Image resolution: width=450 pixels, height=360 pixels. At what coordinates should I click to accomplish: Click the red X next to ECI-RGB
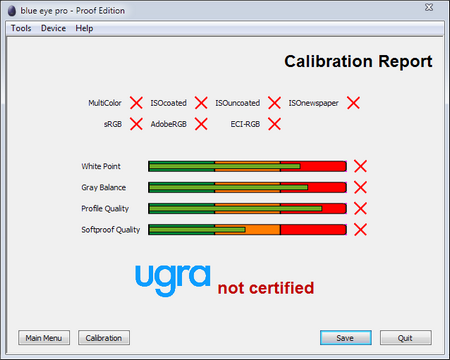[x=274, y=124]
